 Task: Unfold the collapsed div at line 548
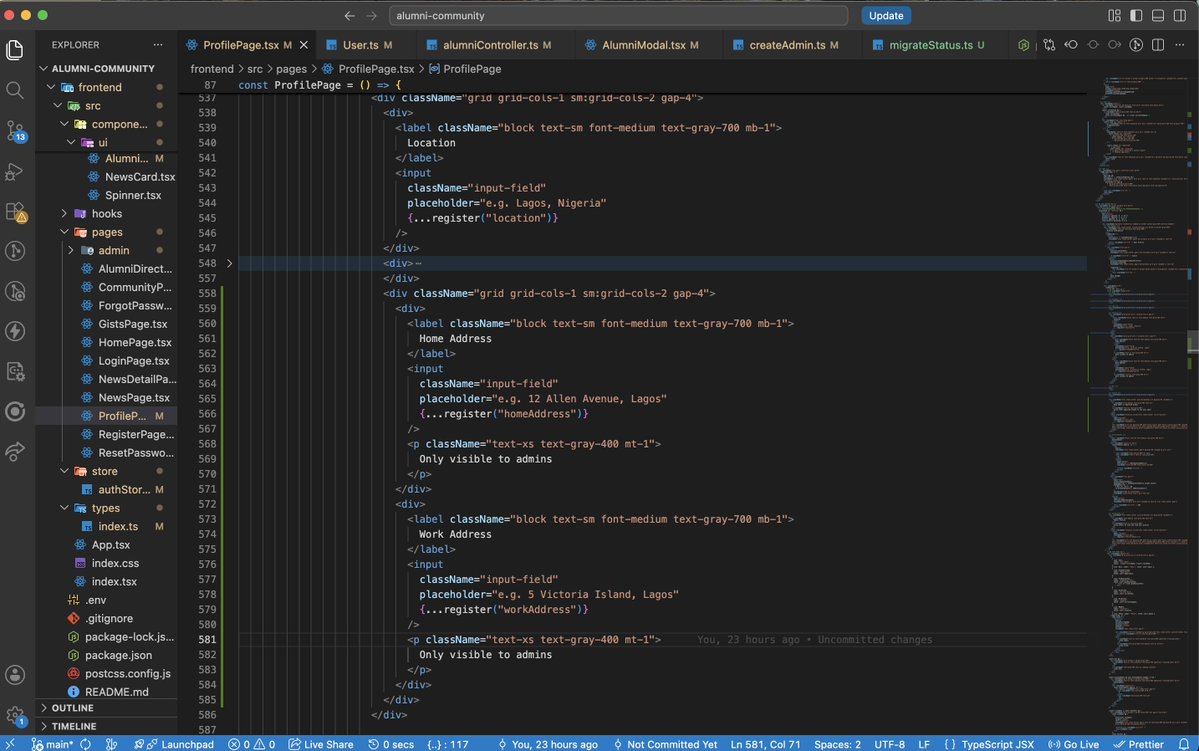(229, 263)
